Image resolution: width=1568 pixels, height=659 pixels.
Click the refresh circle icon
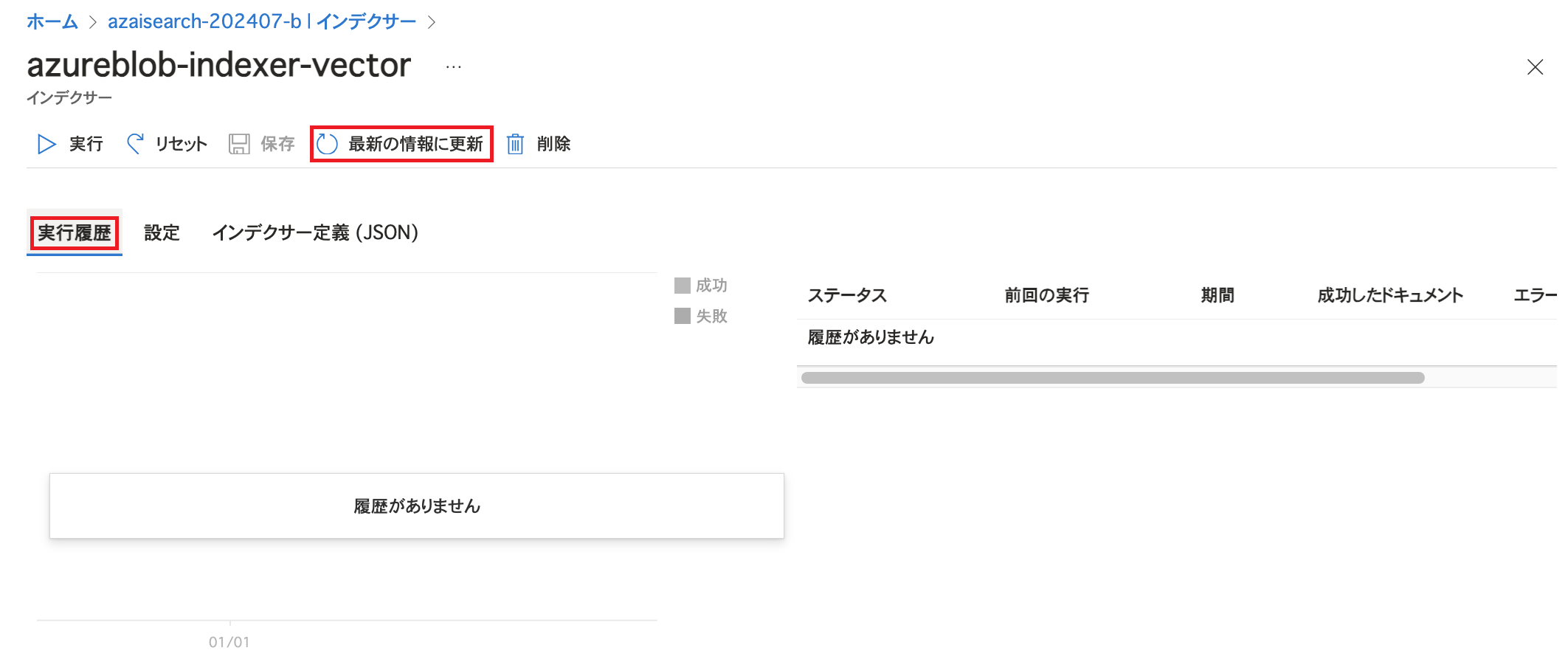327,144
